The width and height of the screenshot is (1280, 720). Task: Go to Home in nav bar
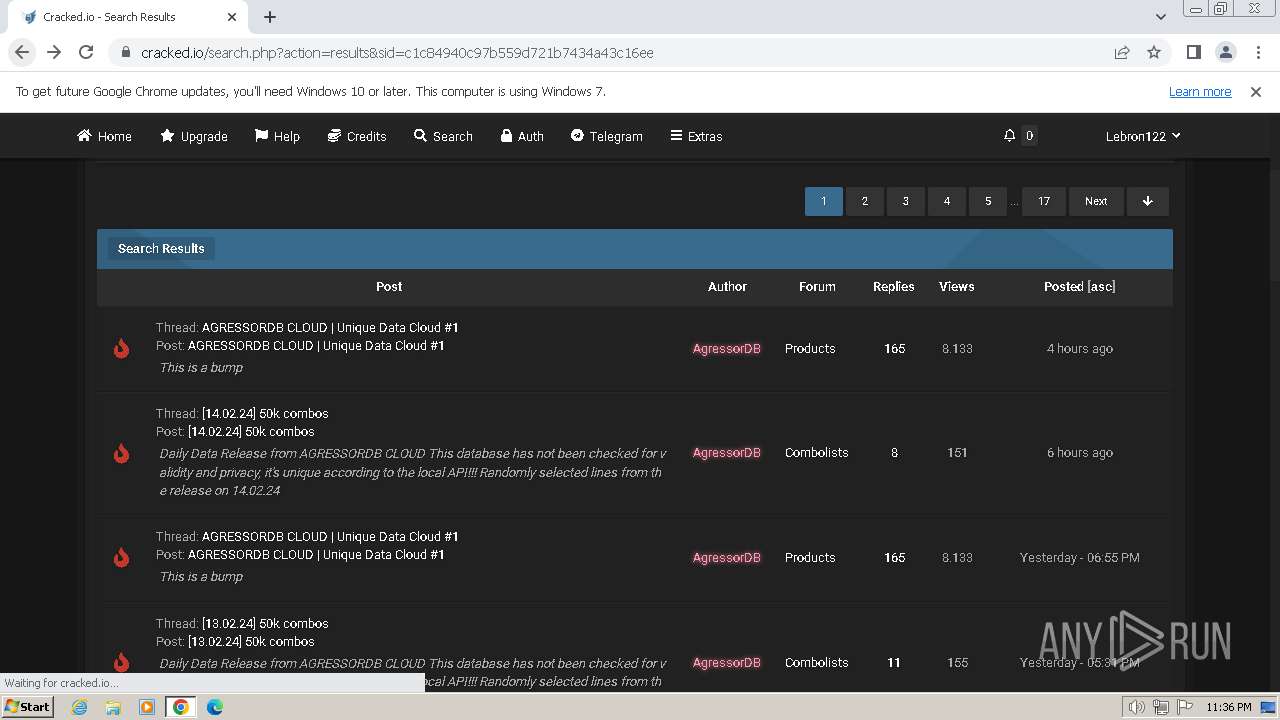pyautogui.click(x=104, y=136)
